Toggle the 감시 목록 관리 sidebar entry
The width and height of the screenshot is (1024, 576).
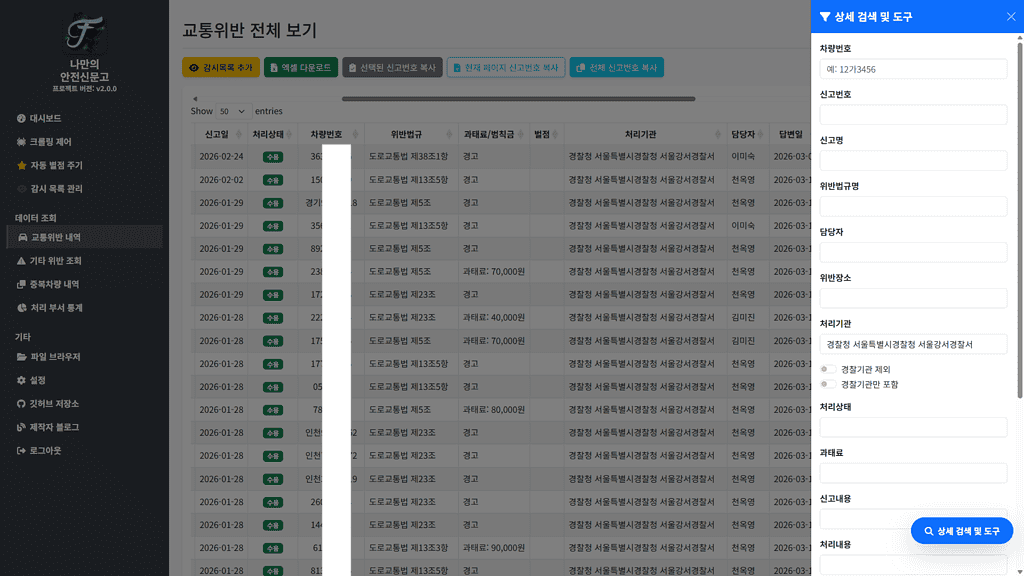coord(22,188)
